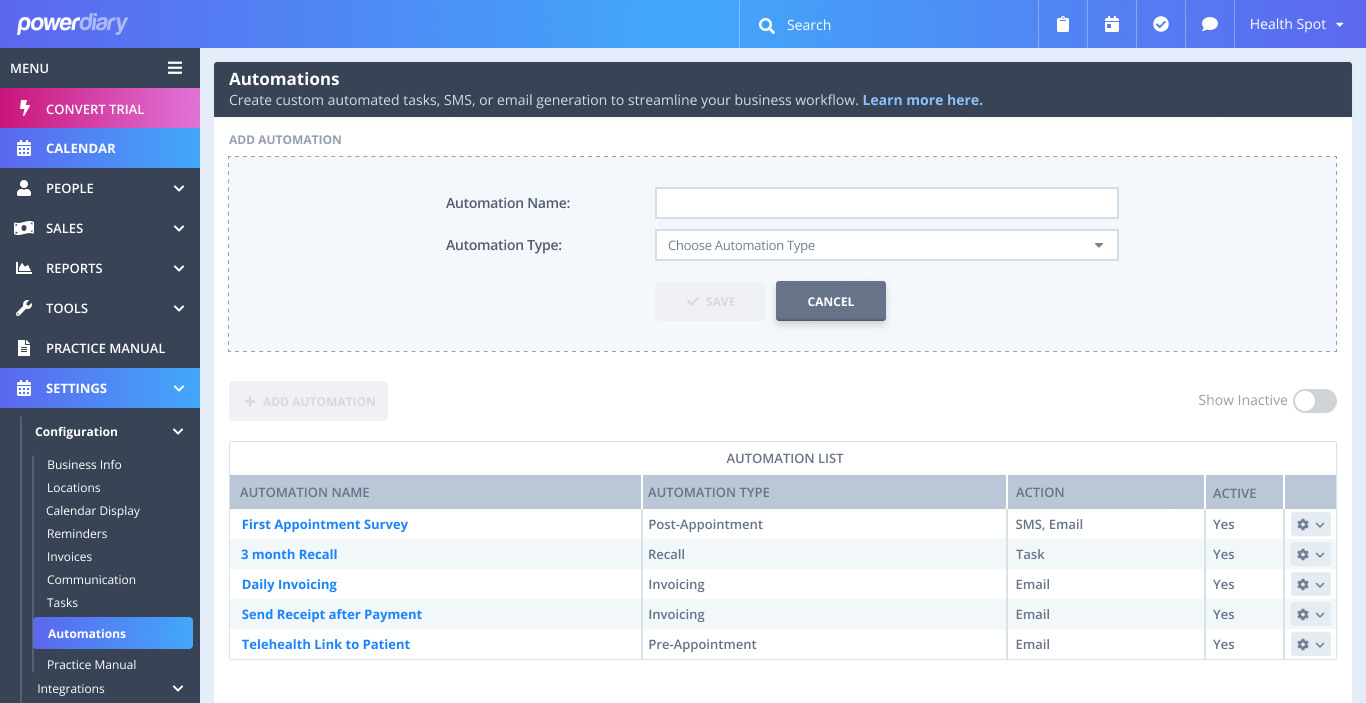Expand the Integrations section chevron

(x=178, y=688)
